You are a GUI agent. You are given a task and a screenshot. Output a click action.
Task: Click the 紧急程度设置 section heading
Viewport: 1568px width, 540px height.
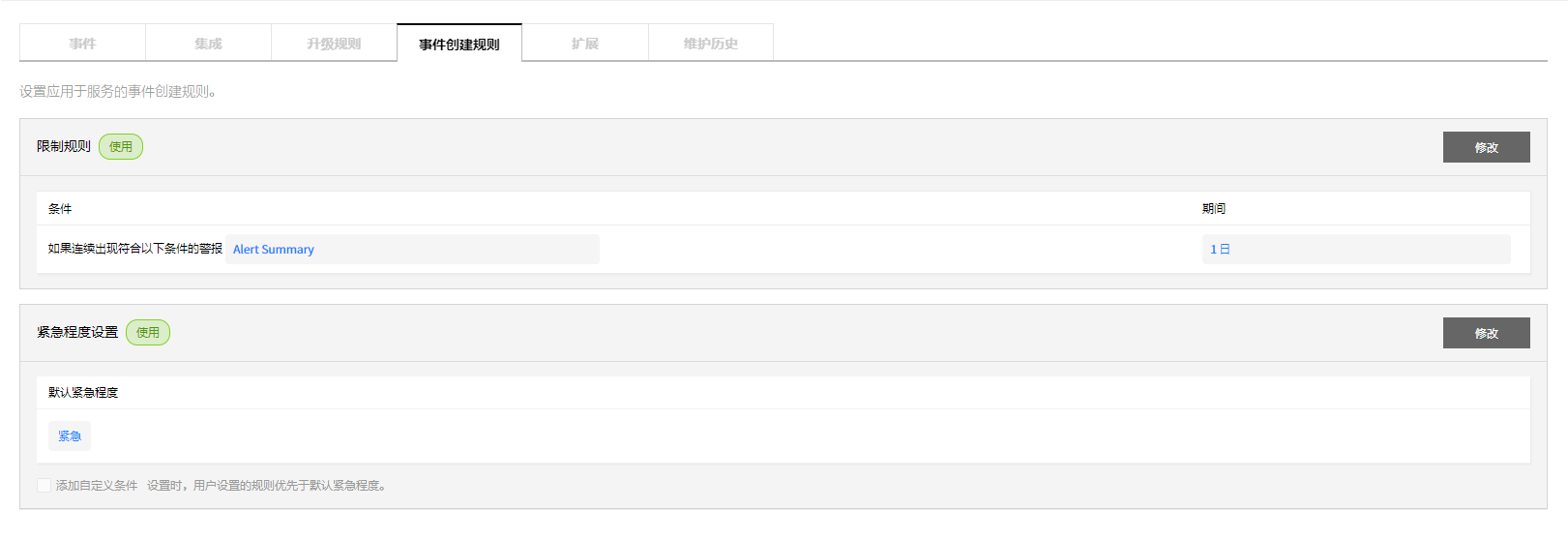click(x=77, y=332)
